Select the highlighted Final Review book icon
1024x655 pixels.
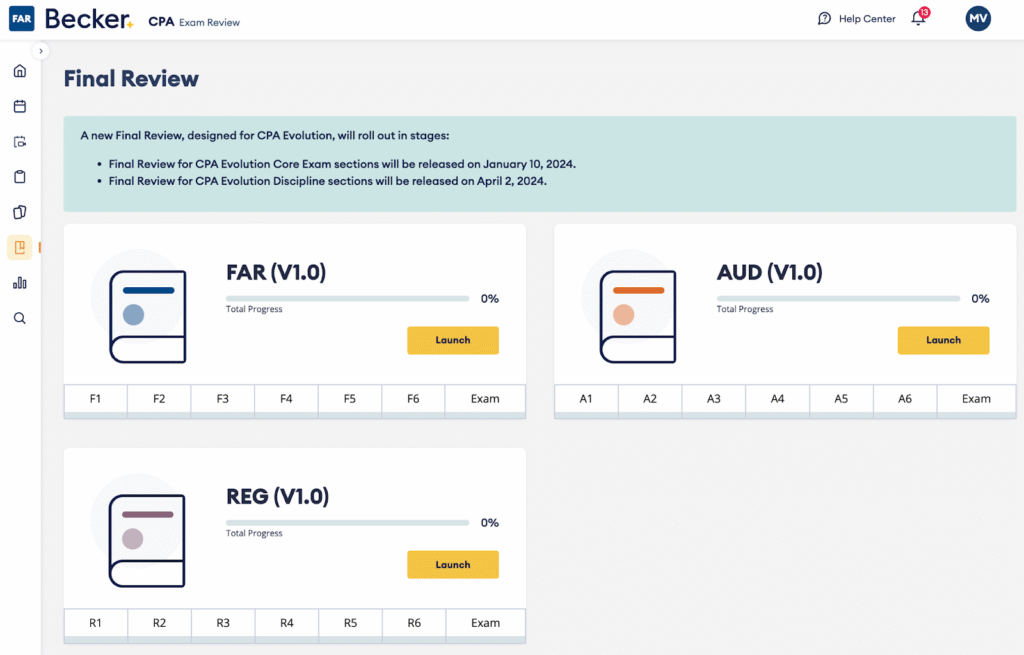click(x=20, y=248)
